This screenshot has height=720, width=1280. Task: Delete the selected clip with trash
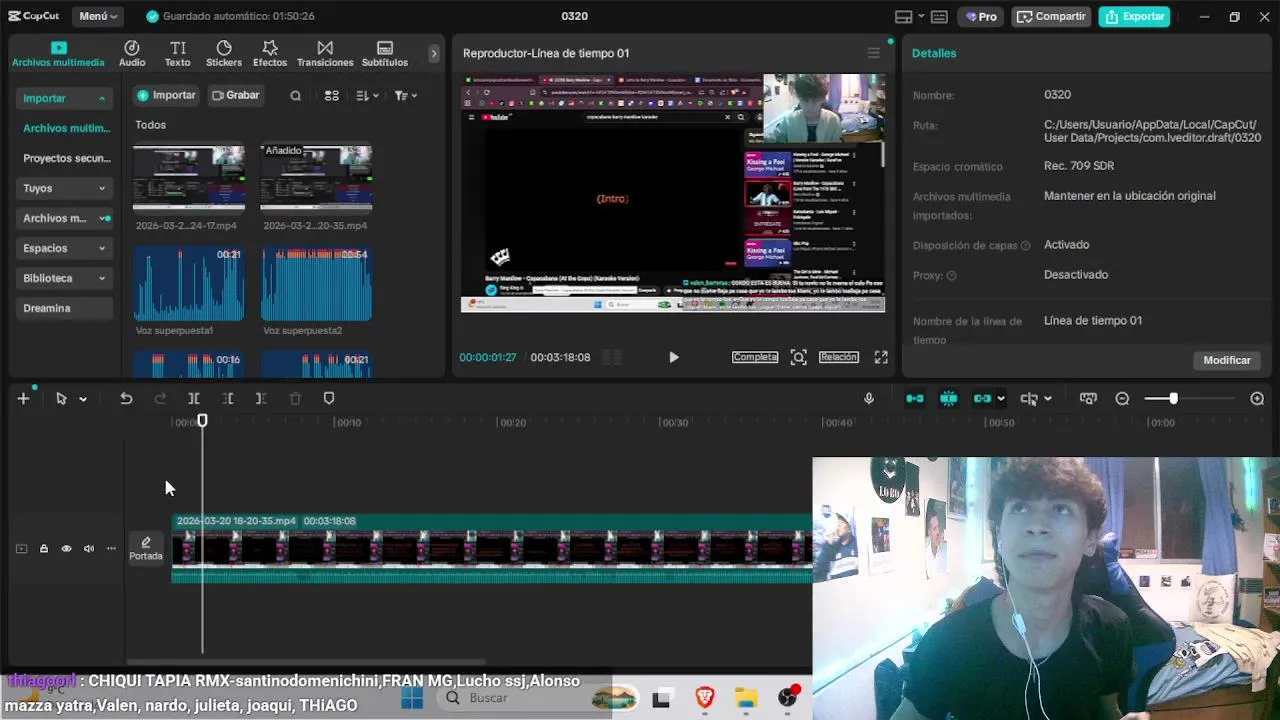click(295, 398)
